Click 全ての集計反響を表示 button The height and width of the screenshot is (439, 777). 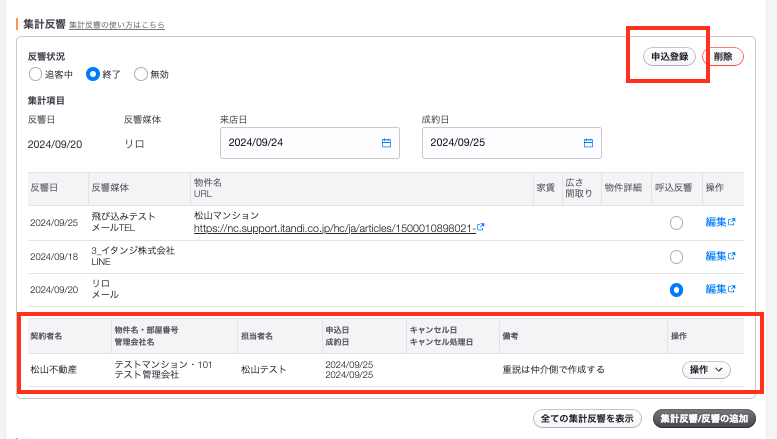[x=587, y=419]
